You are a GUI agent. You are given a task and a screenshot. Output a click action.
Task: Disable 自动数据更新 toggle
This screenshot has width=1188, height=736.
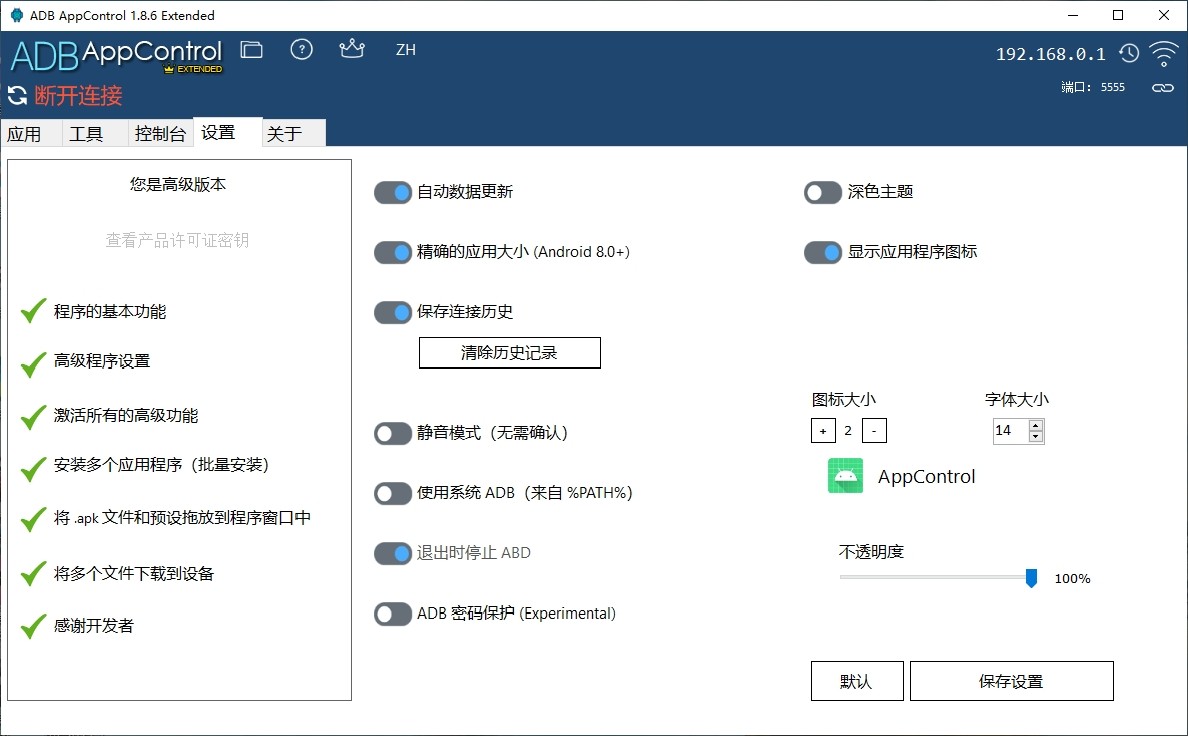(x=393, y=192)
